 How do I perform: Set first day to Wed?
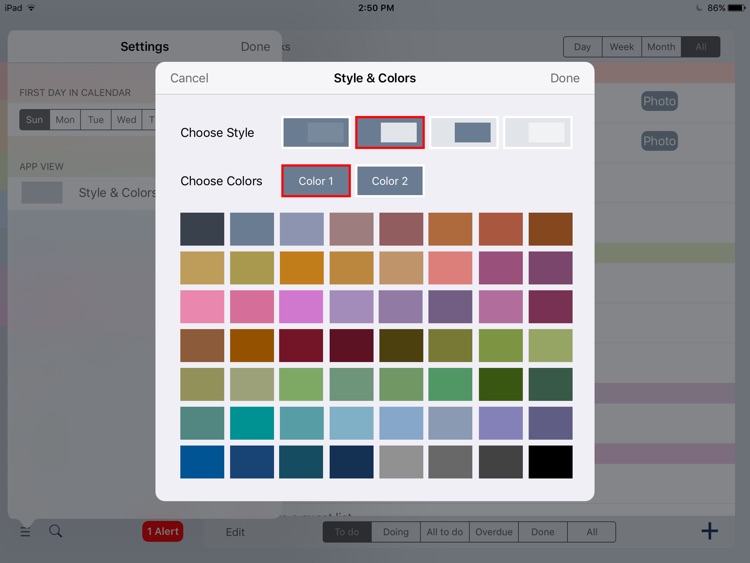tap(126, 120)
